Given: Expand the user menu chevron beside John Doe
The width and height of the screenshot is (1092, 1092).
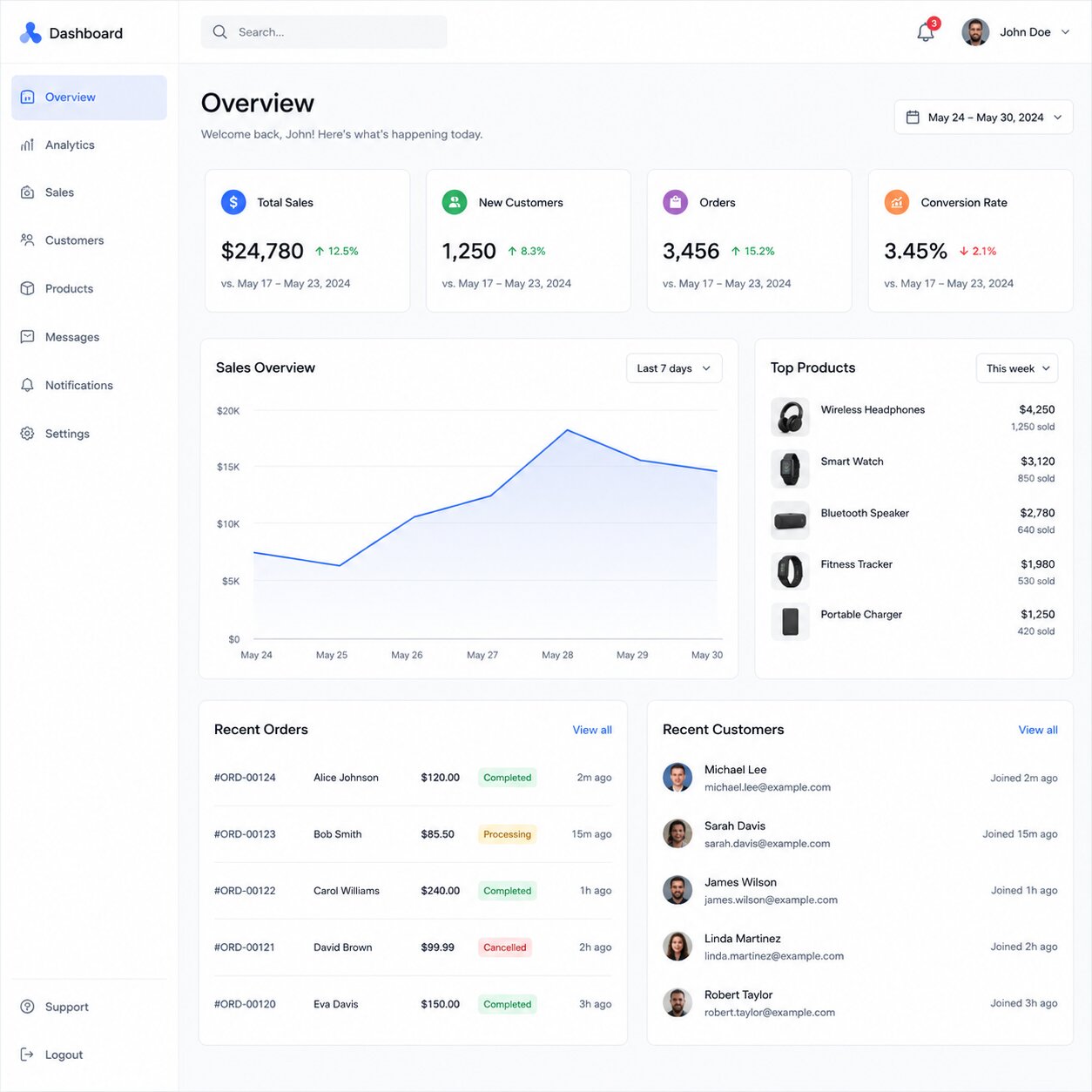Looking at the screenshot, I should [1065, 32].
